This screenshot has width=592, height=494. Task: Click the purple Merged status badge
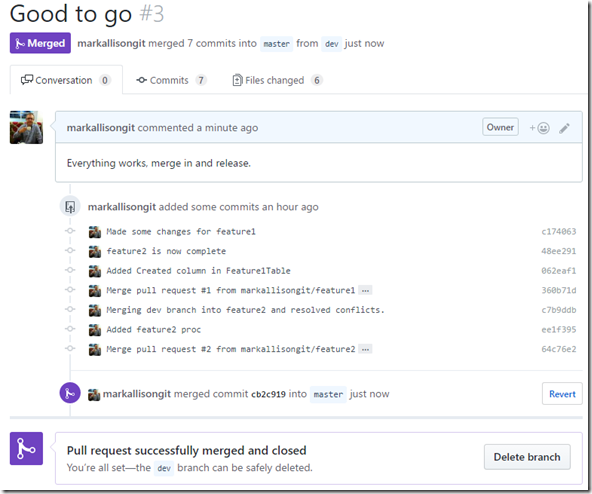click(40, 43)
